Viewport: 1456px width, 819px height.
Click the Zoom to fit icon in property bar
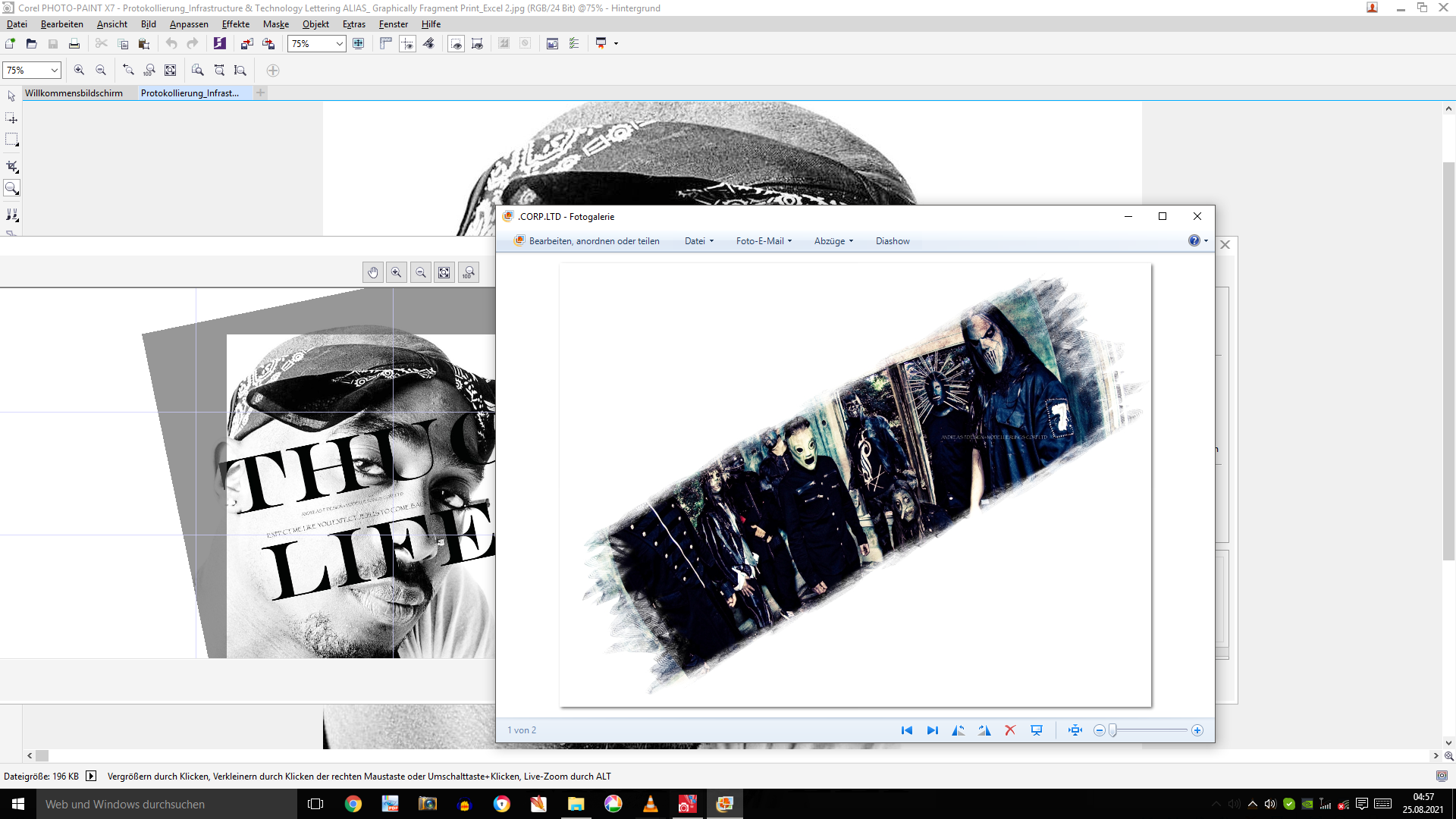tap(171, 70)
